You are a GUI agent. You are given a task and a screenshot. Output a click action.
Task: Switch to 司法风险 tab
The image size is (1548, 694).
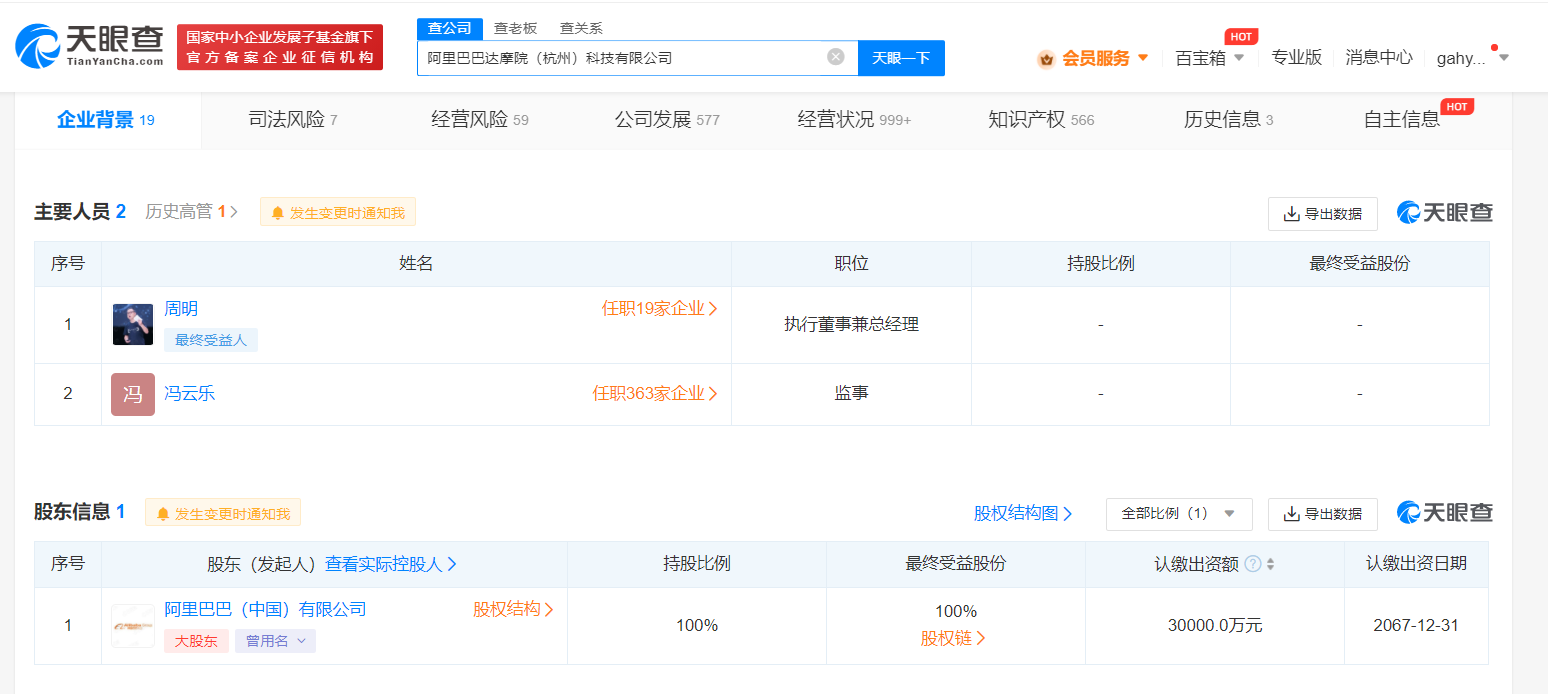click(293, 120)
